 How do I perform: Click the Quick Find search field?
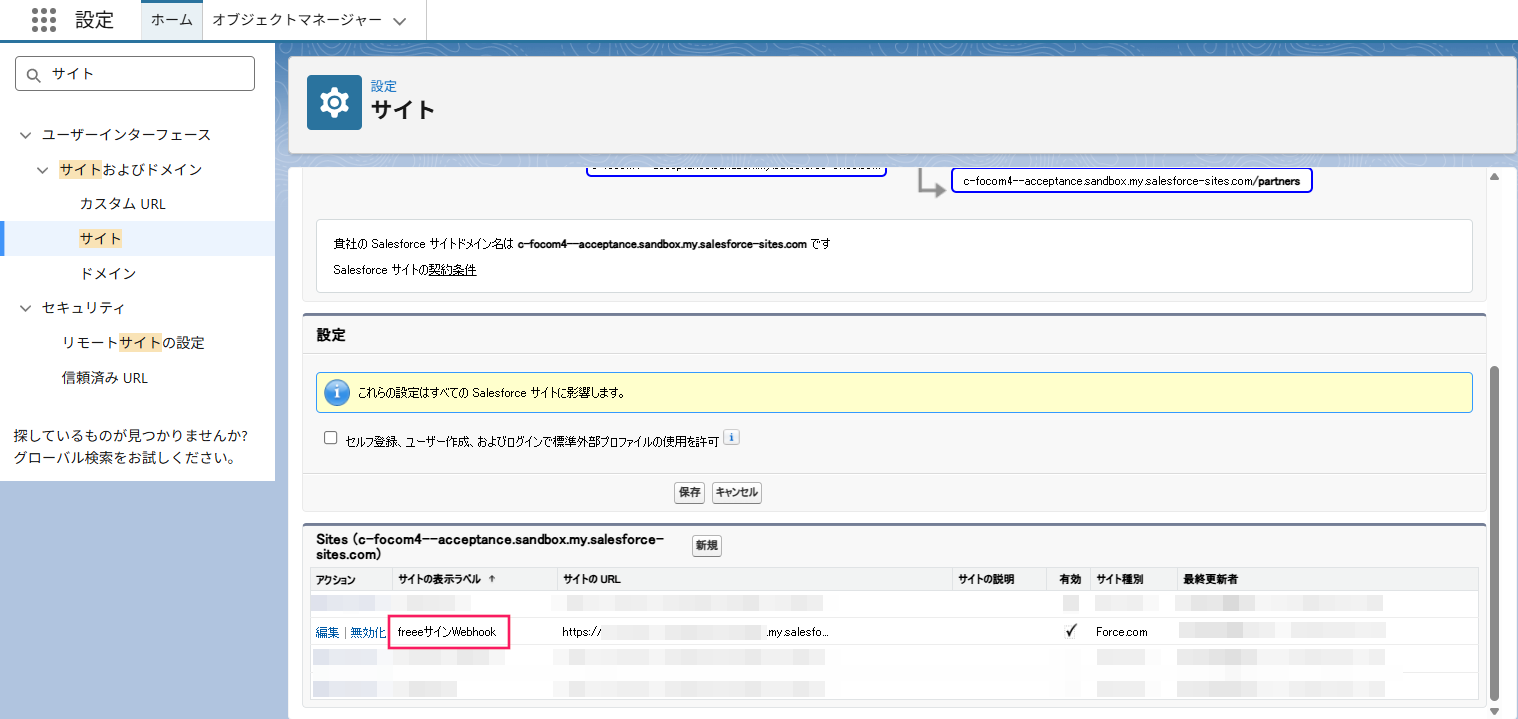pos(136,74)
